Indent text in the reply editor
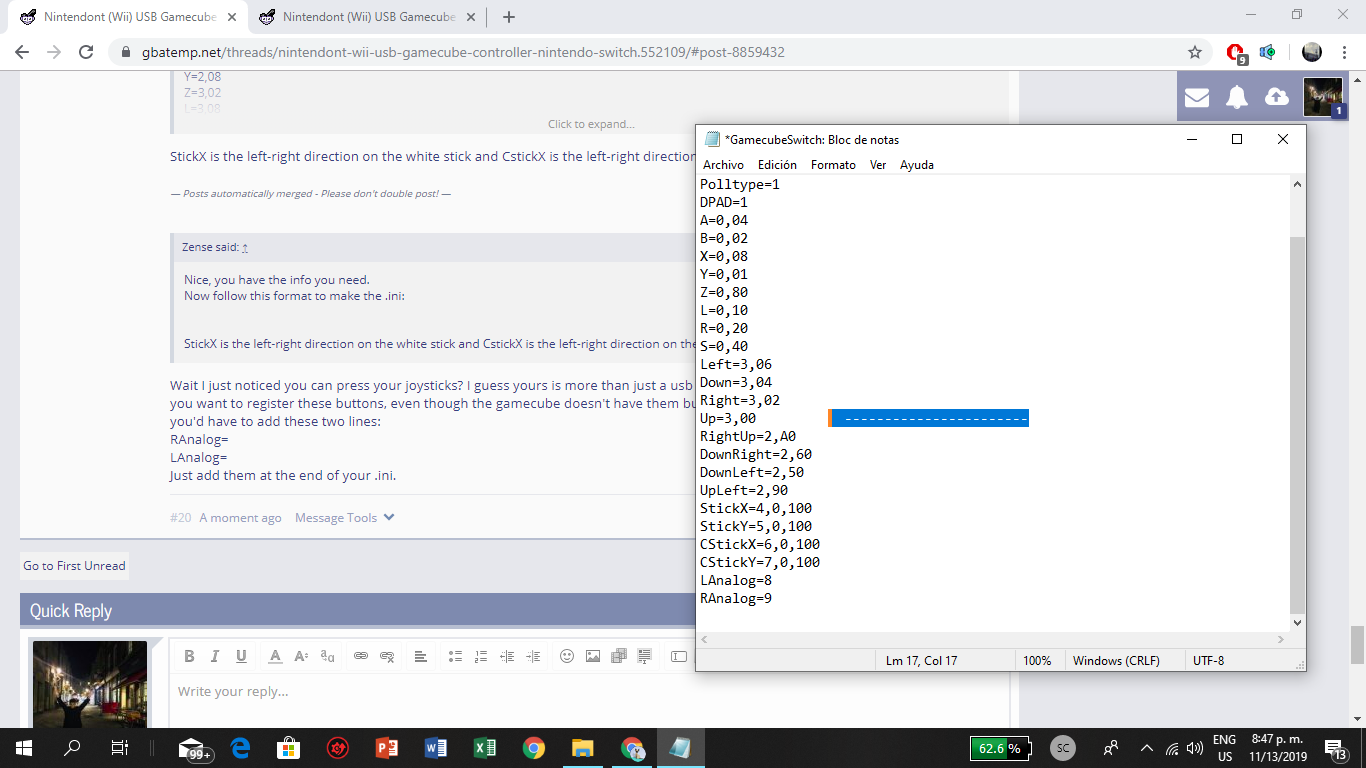This screenshot has height=768, width=1366. coord(533,656)
